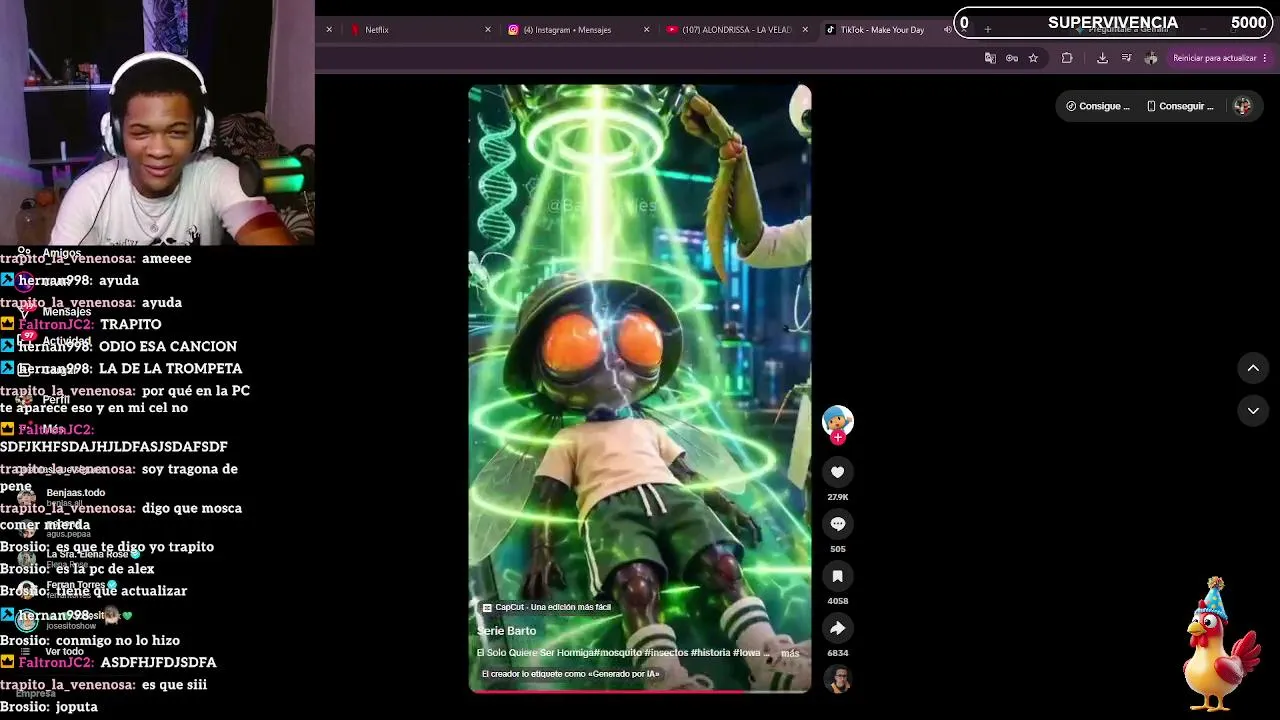Viewport: 1280px width, 720px height.
Task: Bookmark this page with the star icon
Action: coord(1033,58)
